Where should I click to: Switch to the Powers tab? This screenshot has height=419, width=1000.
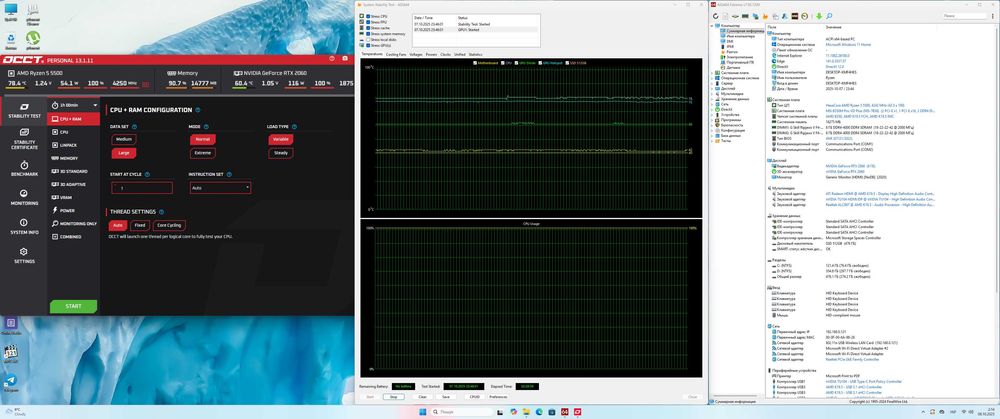pos(432,55)
